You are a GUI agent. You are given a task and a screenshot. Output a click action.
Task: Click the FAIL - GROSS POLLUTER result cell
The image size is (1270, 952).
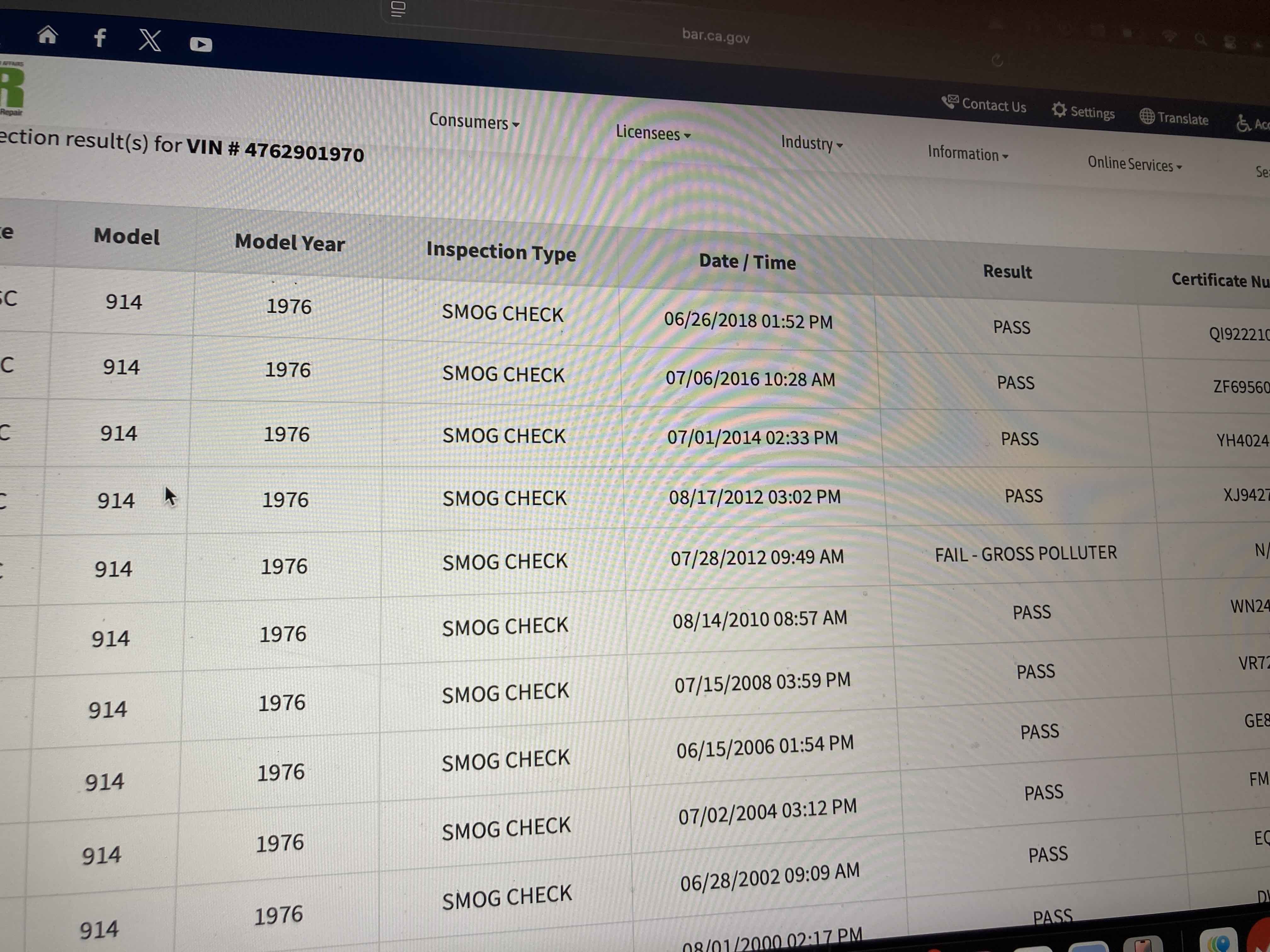[1025, 554]
